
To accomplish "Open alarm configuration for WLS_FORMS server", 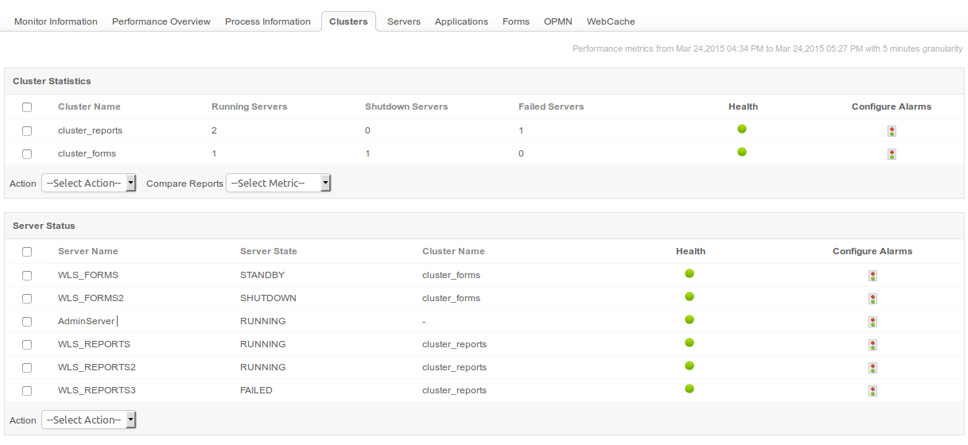I will (872, 276).
